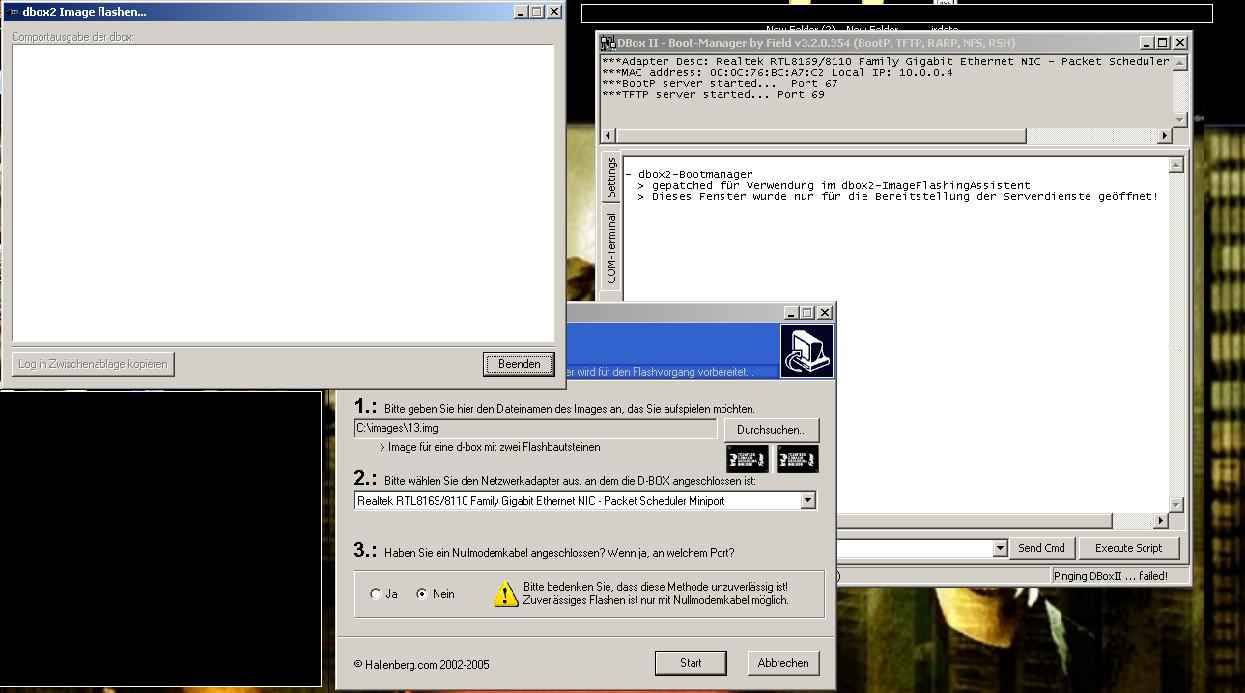Click the Boot-Manager command input field
The height and width of the screenshot is (693, 1245).
(x=915, y=548)
